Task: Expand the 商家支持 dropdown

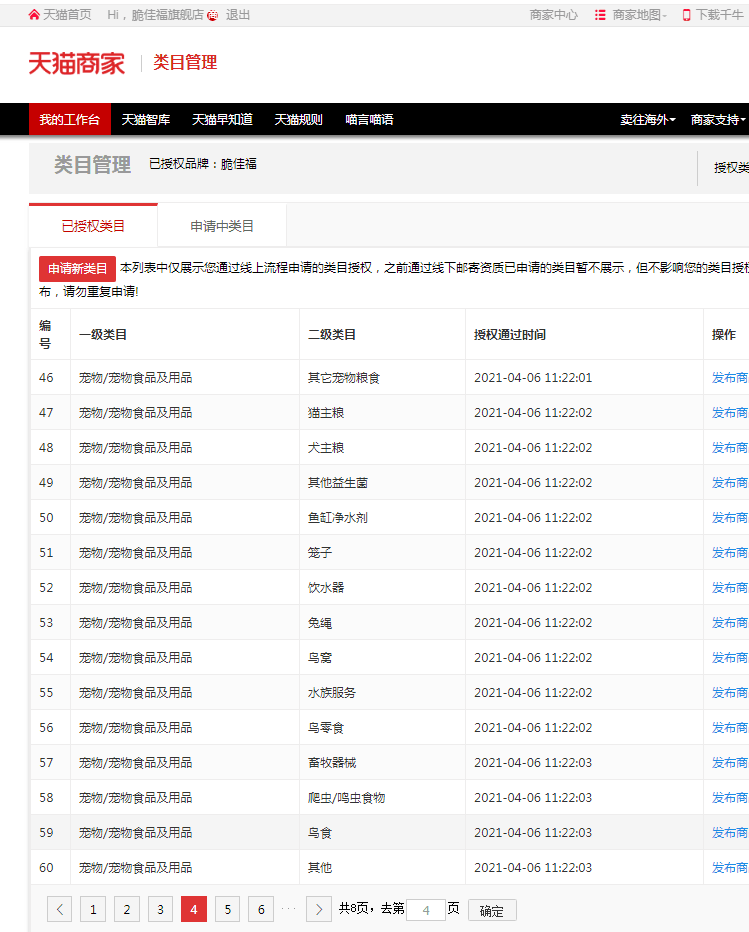Action: (x=718, y=119)
